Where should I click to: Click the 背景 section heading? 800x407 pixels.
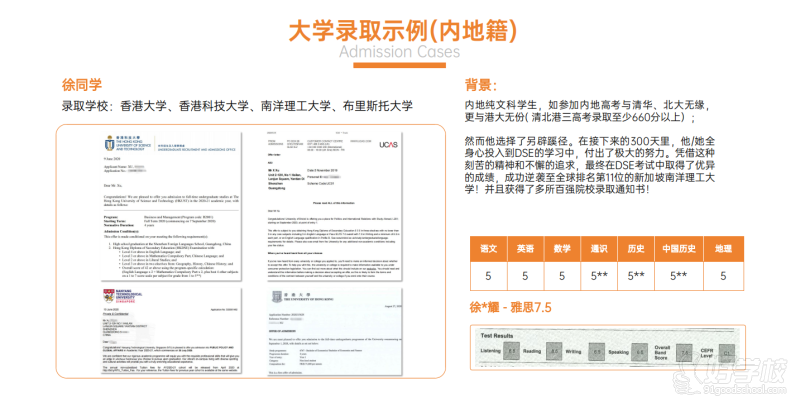click(x=481, y=84)
